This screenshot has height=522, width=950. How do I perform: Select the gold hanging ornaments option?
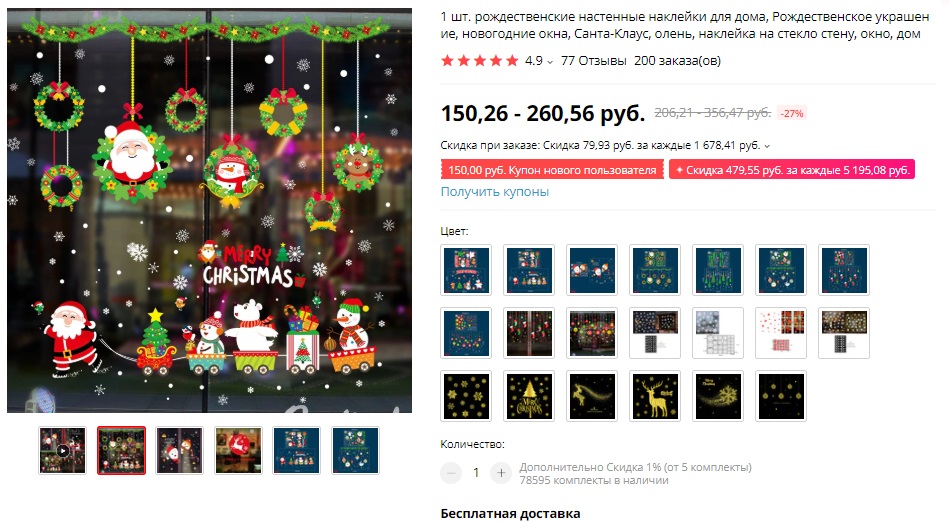[781, 396]
